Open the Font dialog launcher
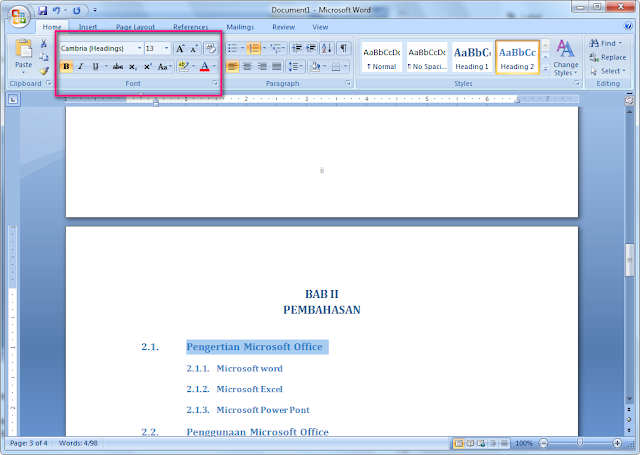 tap(215, 83)
